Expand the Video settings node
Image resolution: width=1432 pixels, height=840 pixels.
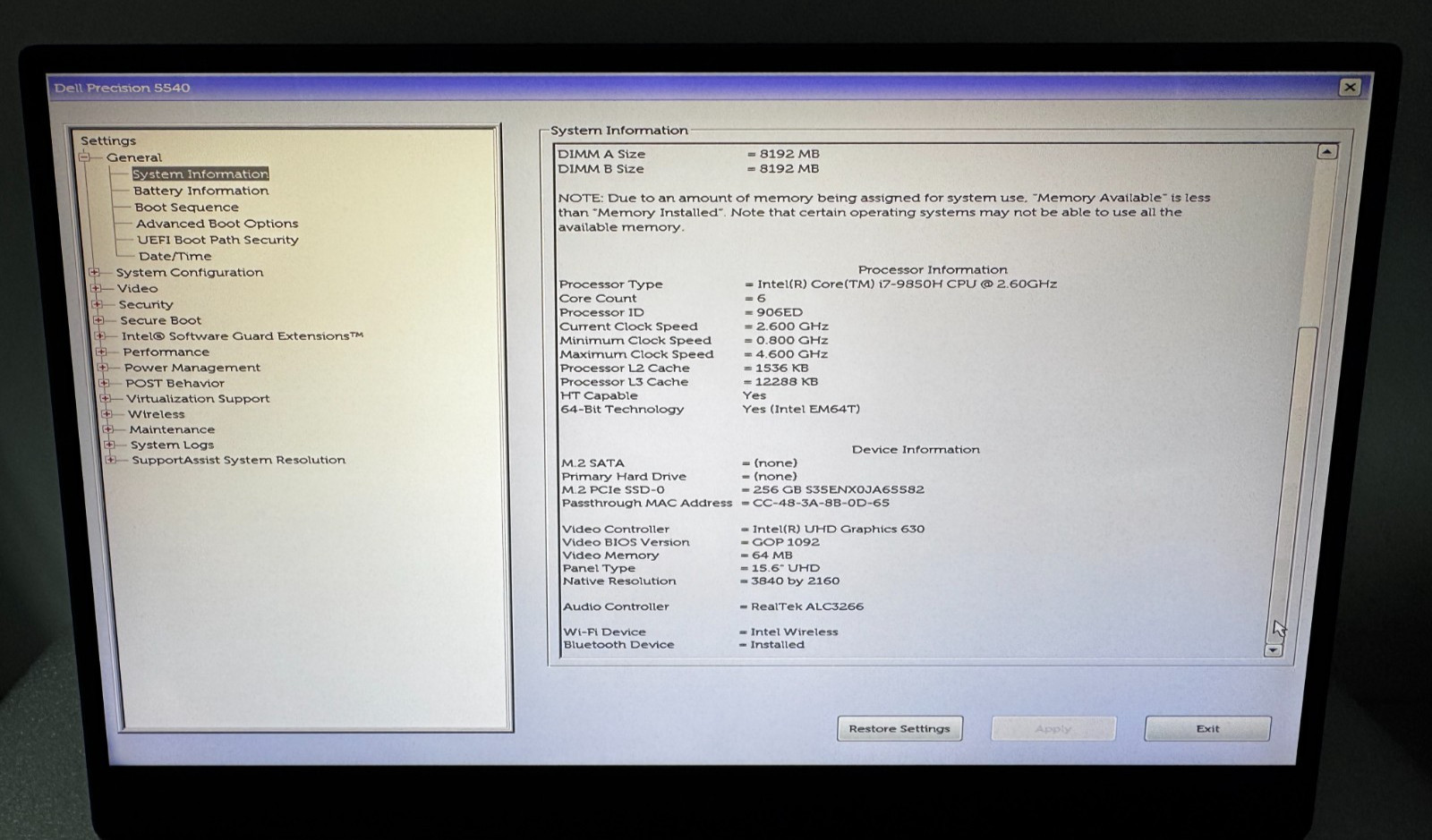(96, 288)
